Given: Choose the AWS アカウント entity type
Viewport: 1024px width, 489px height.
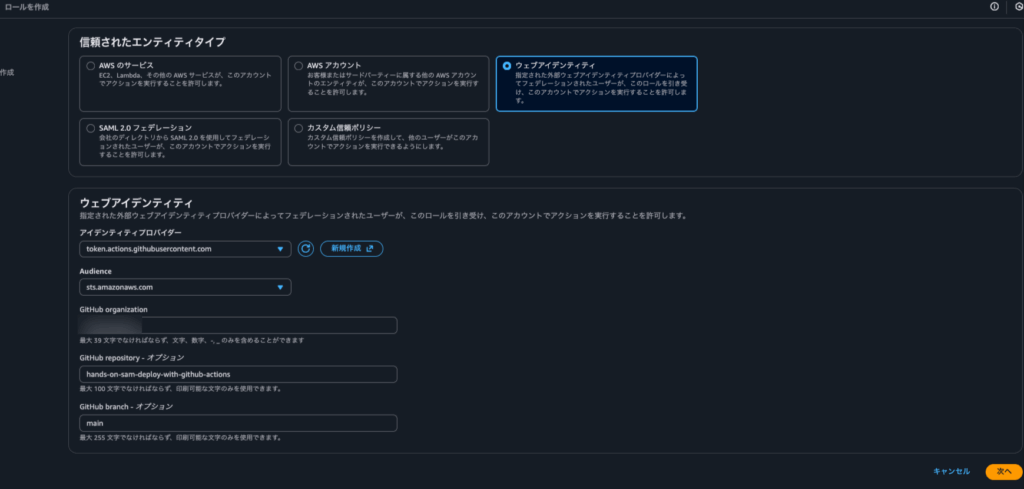Looking at the screenshot, I should (298, 65).
